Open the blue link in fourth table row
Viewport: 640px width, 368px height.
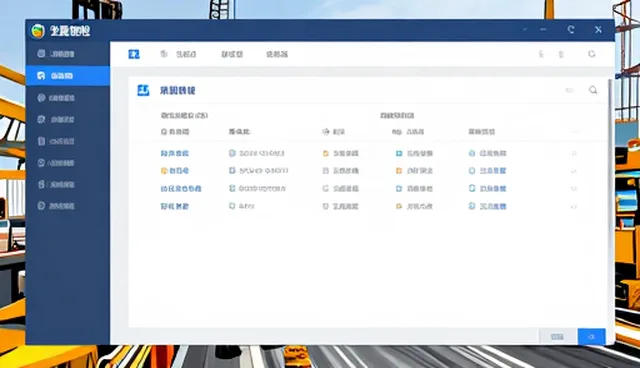click(175, 206)
